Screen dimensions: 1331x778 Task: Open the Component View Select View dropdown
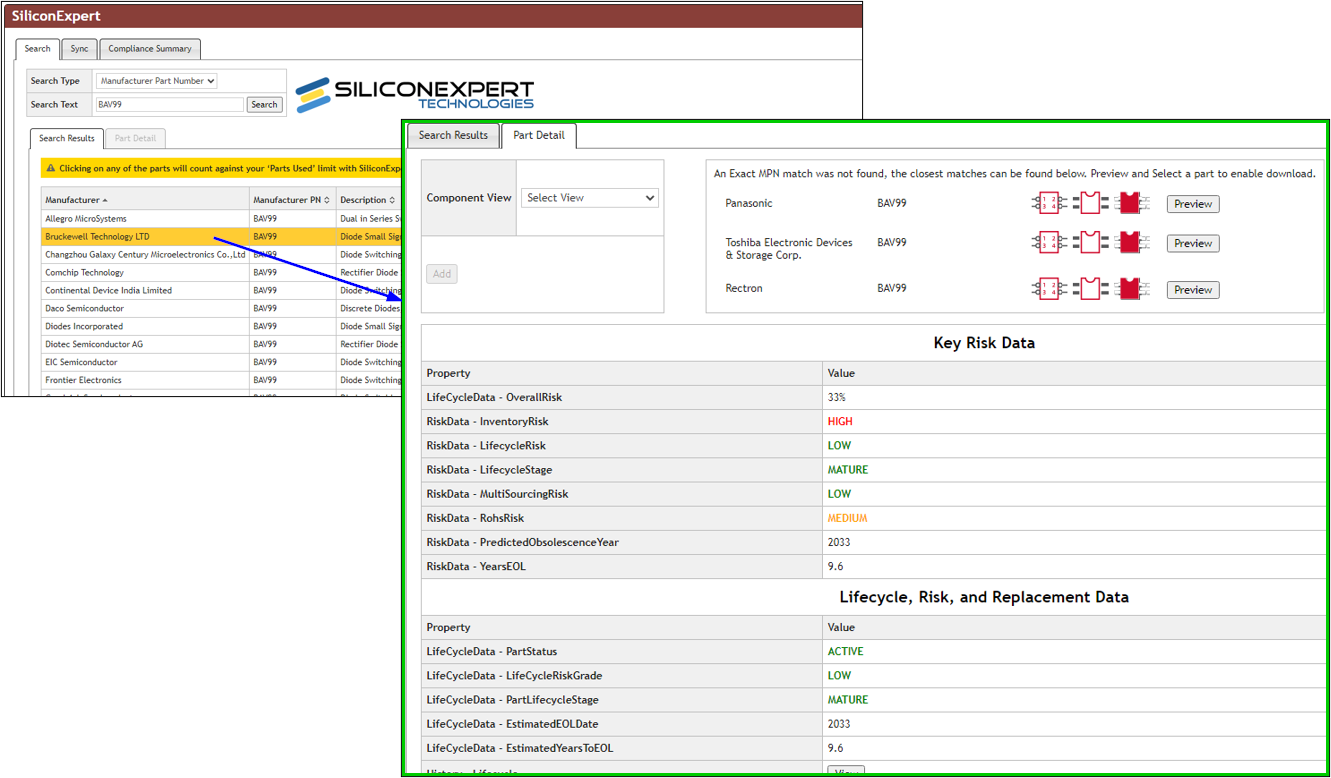coord(590,198)
